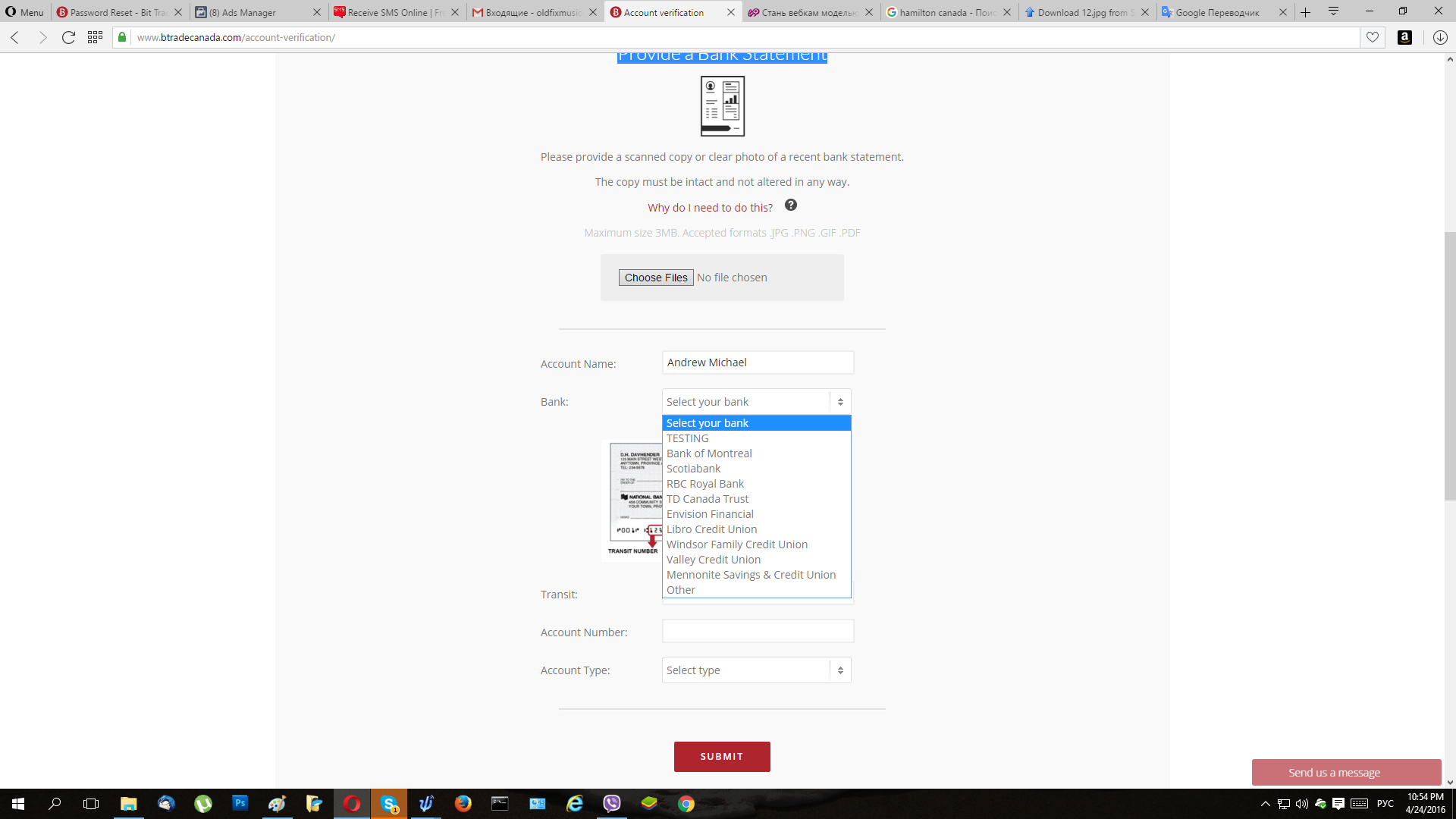Click the Account Number input field
Viewport: 1456px width, 819px height.
tap(758, 631)
